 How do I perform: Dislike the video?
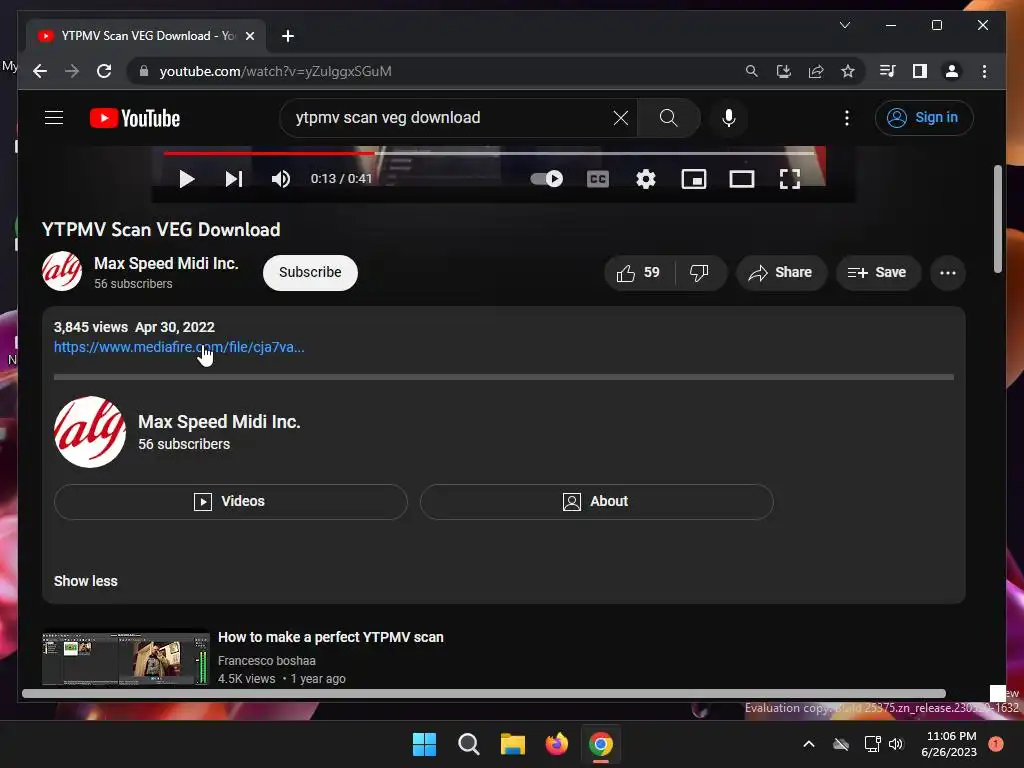point(699,272)
